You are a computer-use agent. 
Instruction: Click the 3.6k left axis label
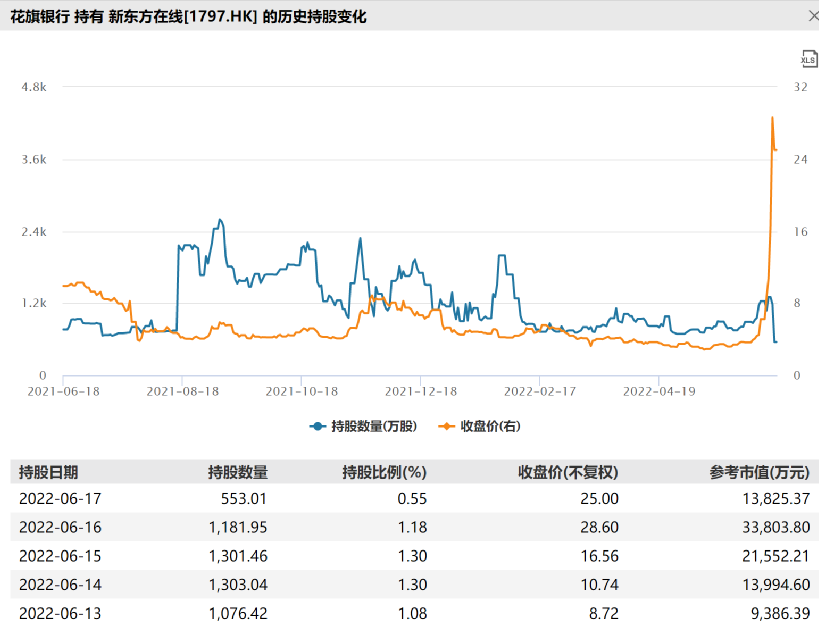[x=34, y=159]
